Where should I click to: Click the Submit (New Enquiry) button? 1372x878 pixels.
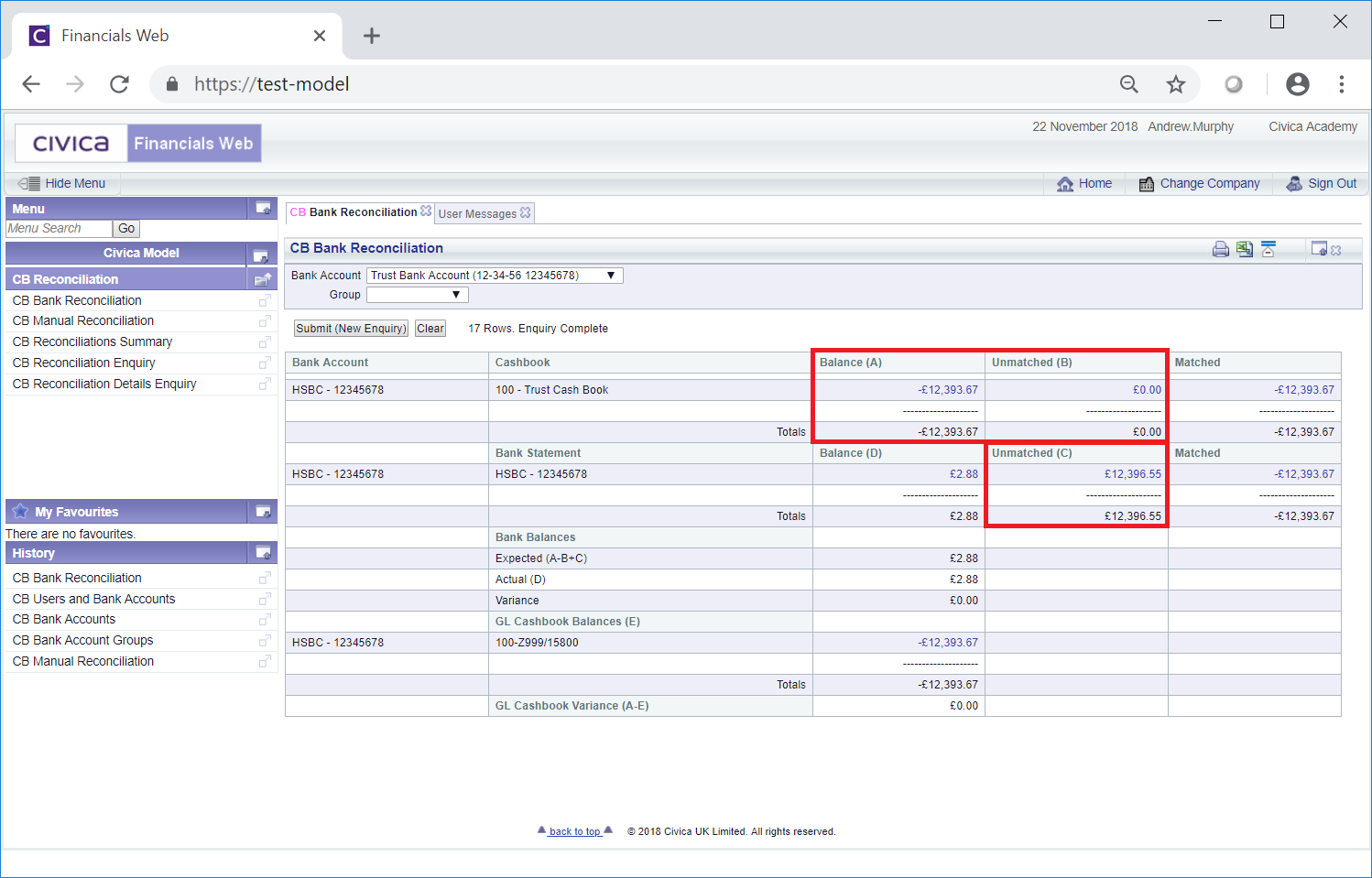point(351,329)
